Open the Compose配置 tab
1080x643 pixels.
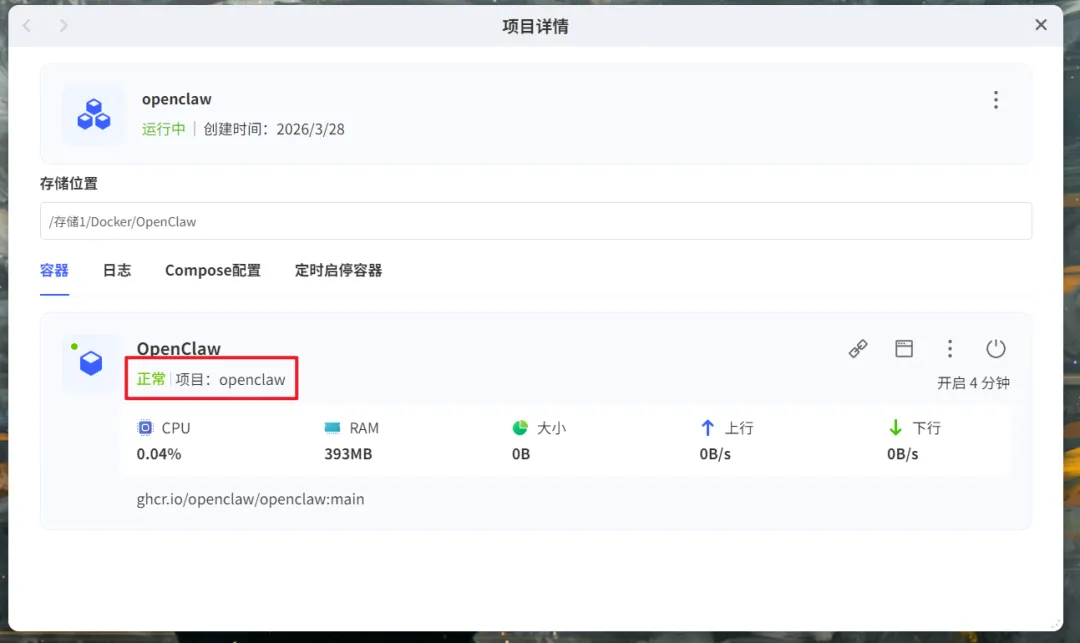pos(213,270)
